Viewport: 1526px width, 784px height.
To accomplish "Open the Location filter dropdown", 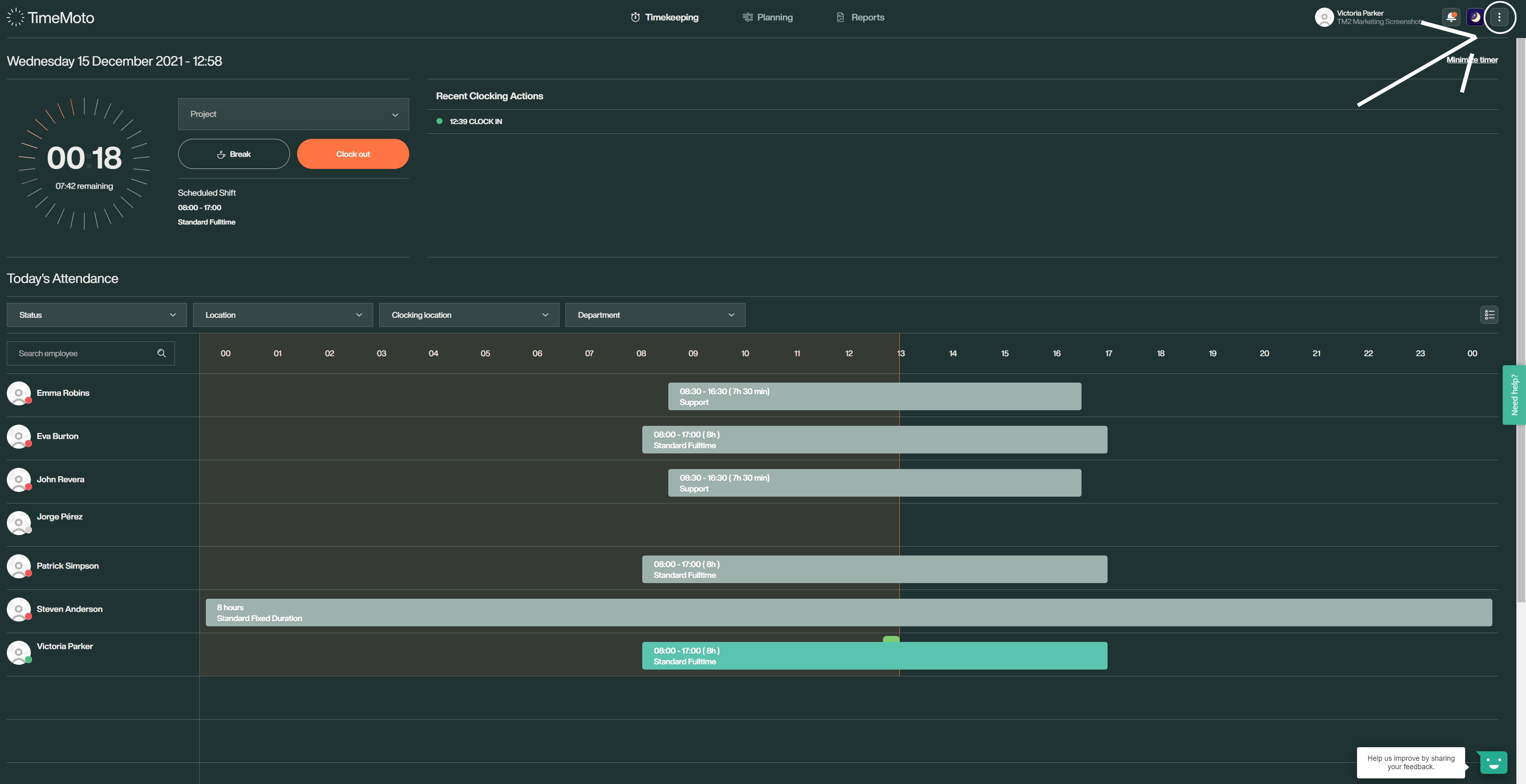I will click(x=283, y=315).
